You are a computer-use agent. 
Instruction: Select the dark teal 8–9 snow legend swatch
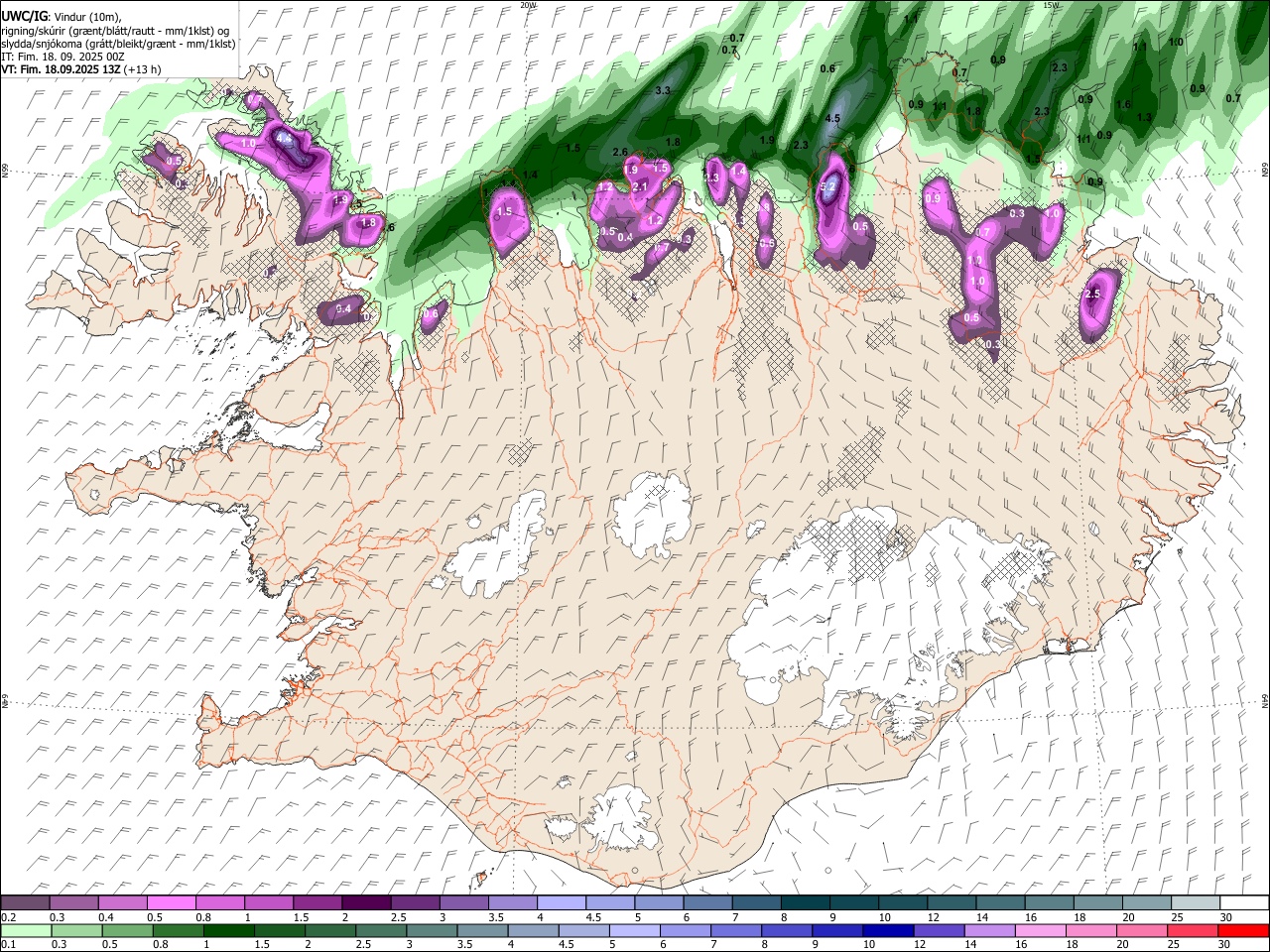(805, 903)
